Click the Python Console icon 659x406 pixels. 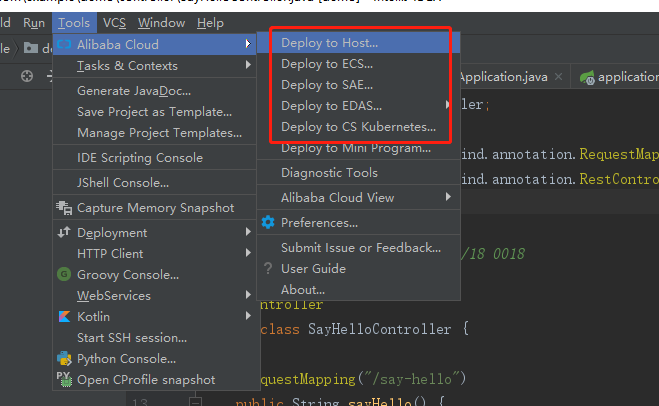click(x=64, y=359)
